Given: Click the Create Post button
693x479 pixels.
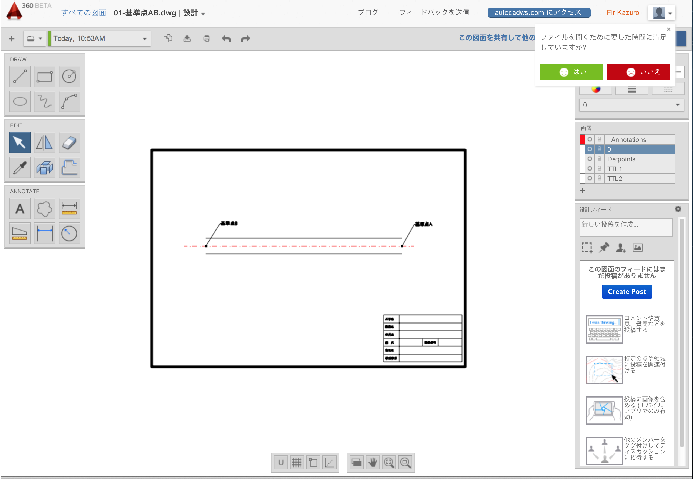Looking at the screenshot, I should 627,292.
